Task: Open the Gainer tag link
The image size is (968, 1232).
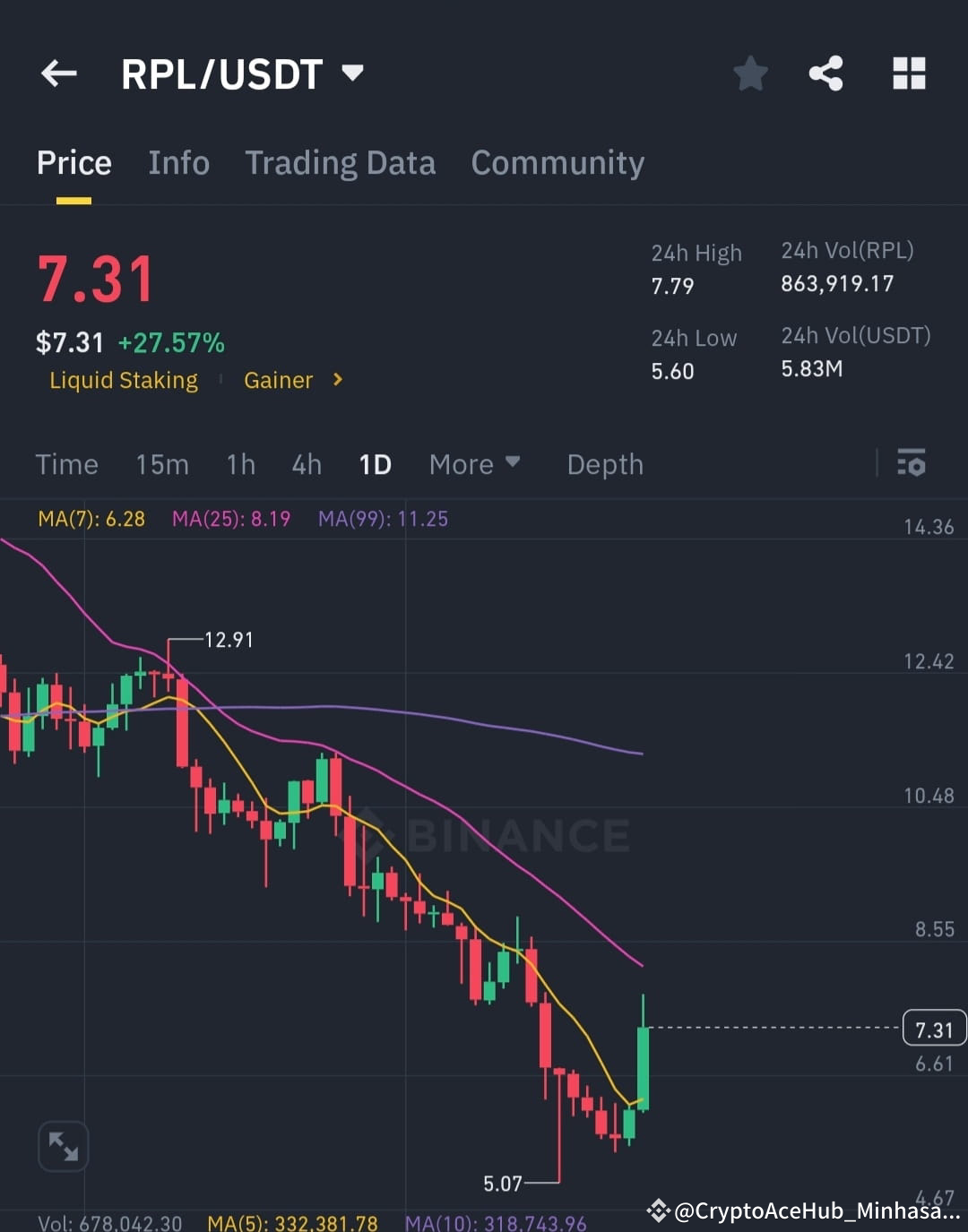Action: click(x=278, y=380)
